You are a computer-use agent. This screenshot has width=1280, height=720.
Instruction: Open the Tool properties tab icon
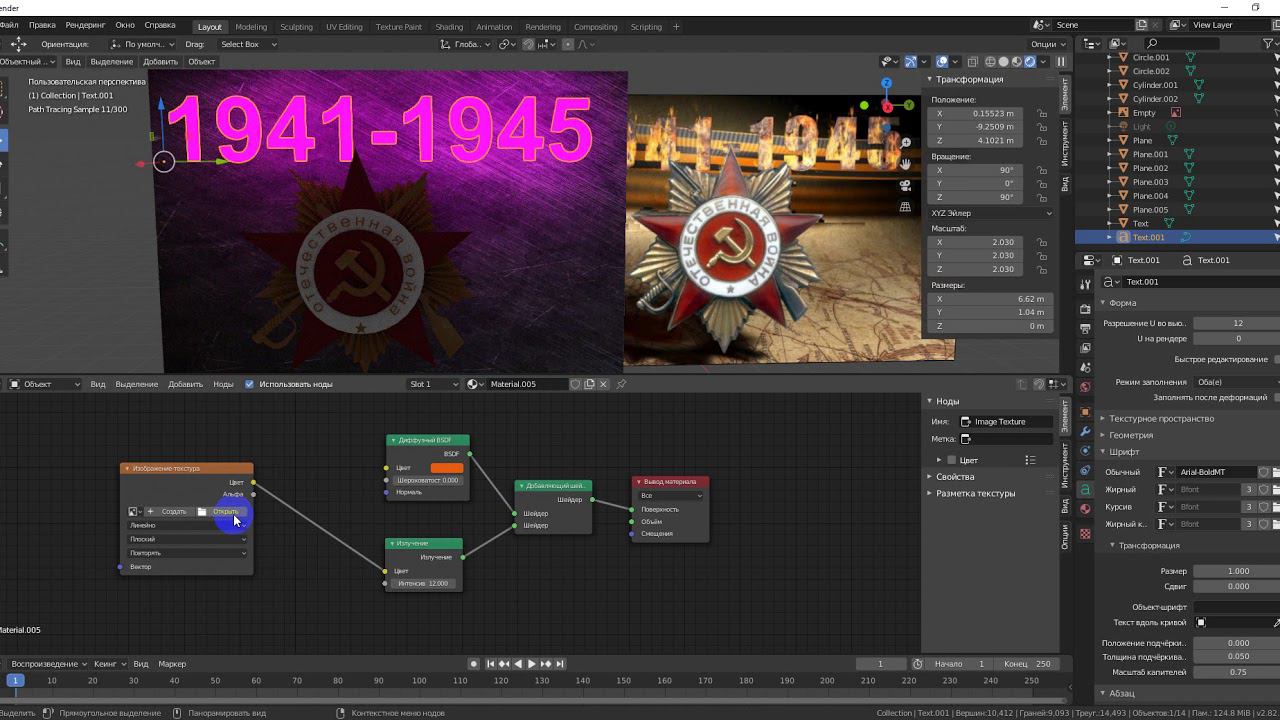(x=1086, y=283)
